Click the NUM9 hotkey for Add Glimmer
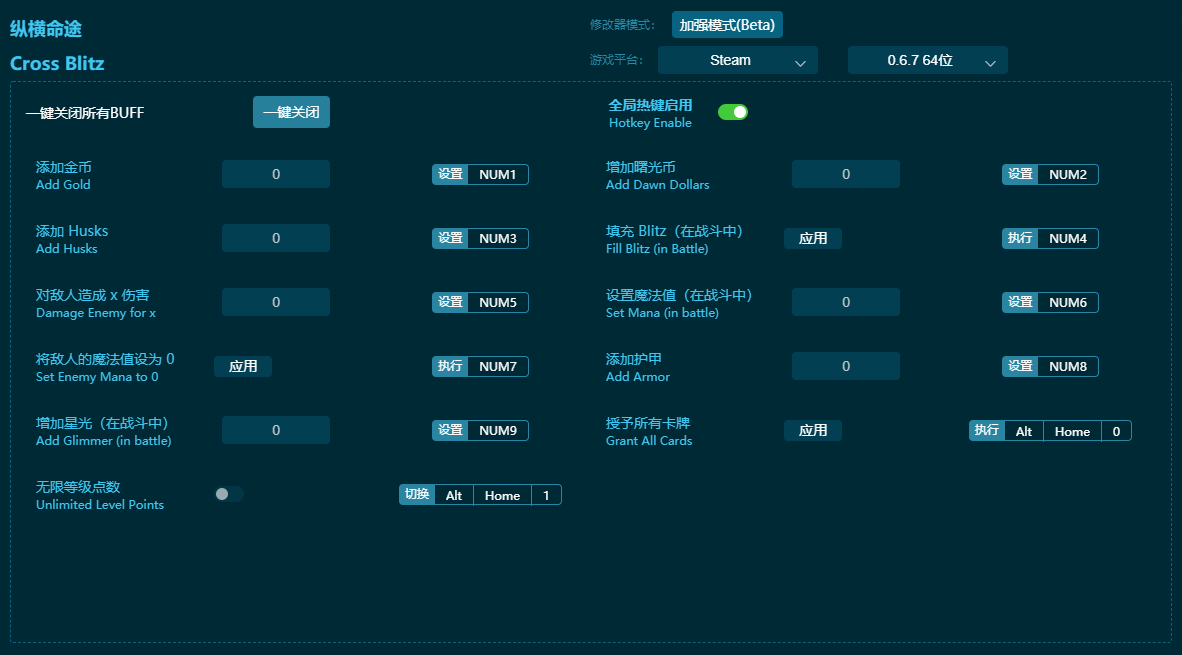The height and width of the screenshot is (655, 1182). 497,430
